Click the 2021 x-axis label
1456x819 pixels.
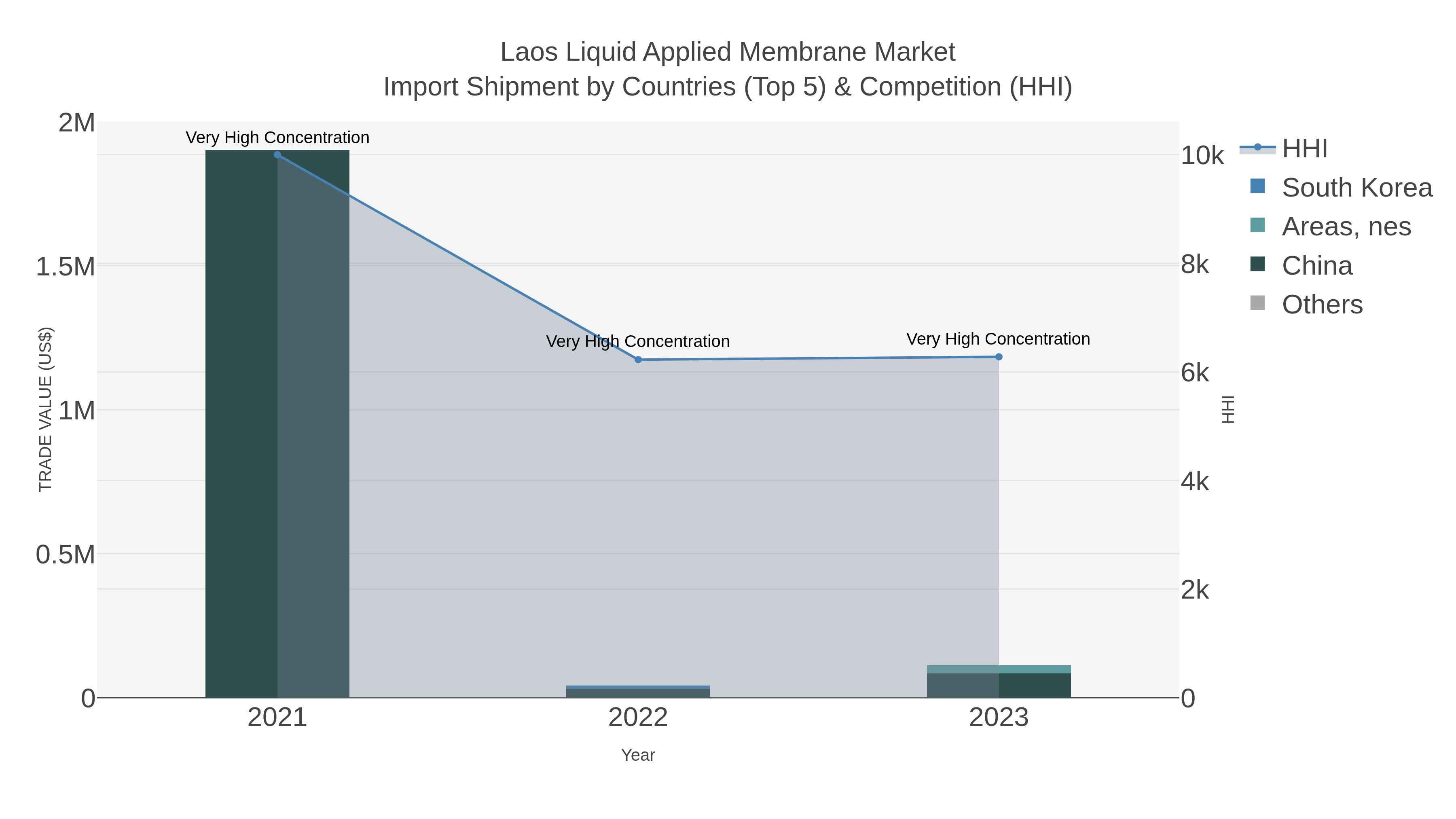point(277,718)
